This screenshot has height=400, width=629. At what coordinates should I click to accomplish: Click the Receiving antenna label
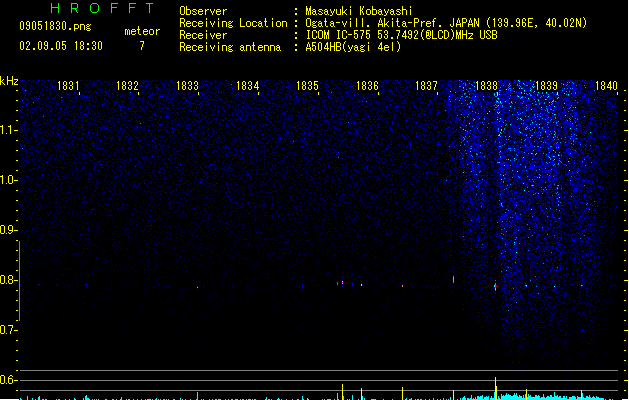pyautogui.click(x=230, y=47)
